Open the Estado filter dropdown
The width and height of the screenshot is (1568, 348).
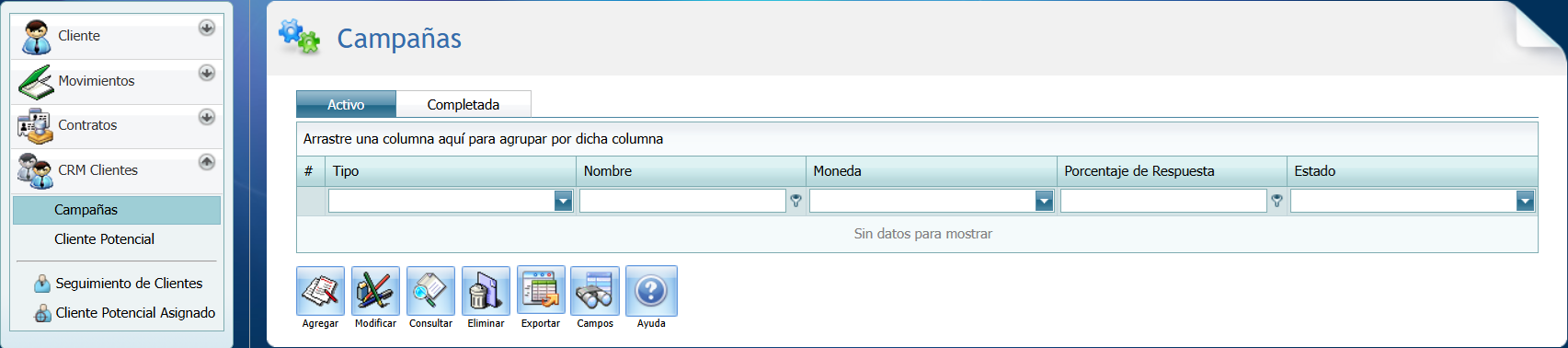[1525, 201]
